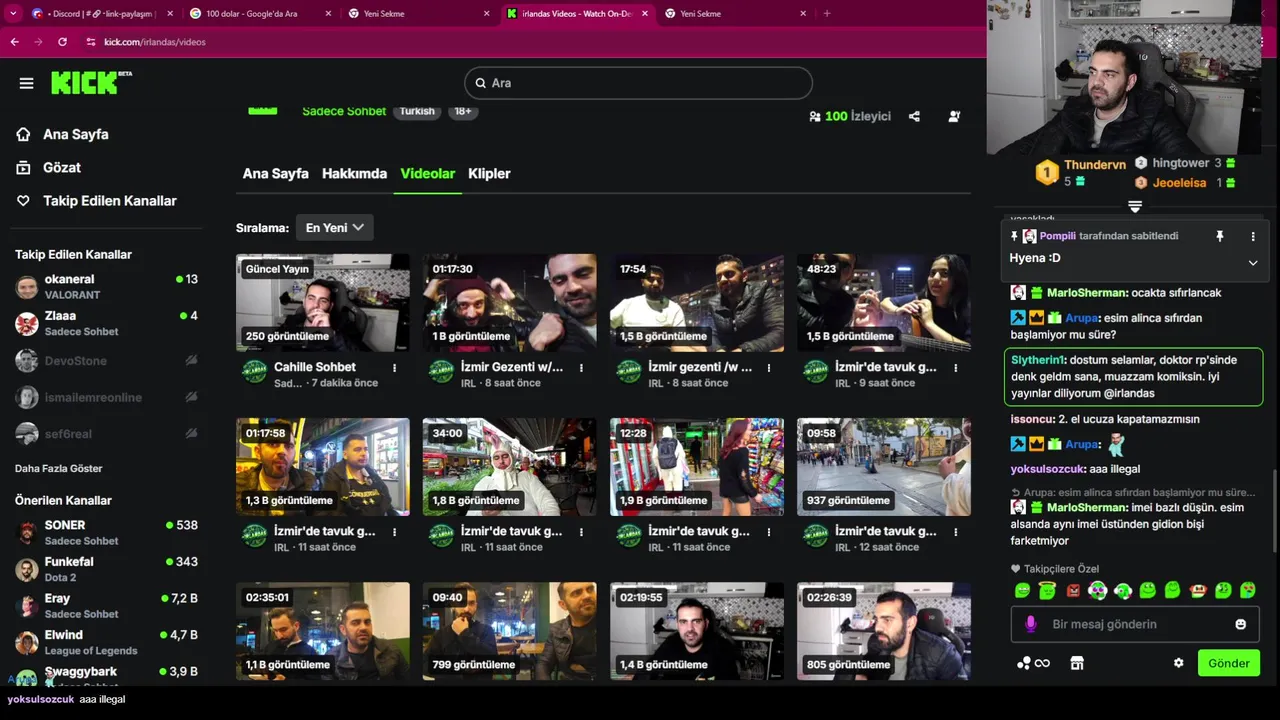Open the 34:00 video thumbnail

pyautogui.click(x=509, y=467)
